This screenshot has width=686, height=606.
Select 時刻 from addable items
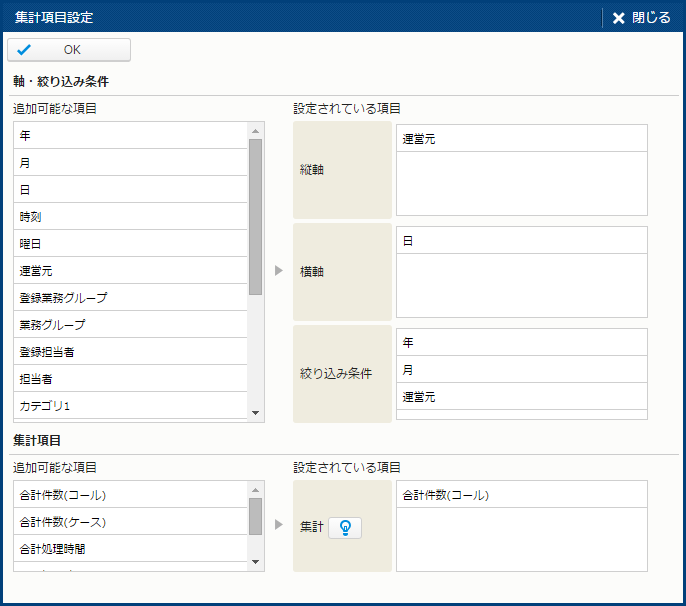pos(130,216)
